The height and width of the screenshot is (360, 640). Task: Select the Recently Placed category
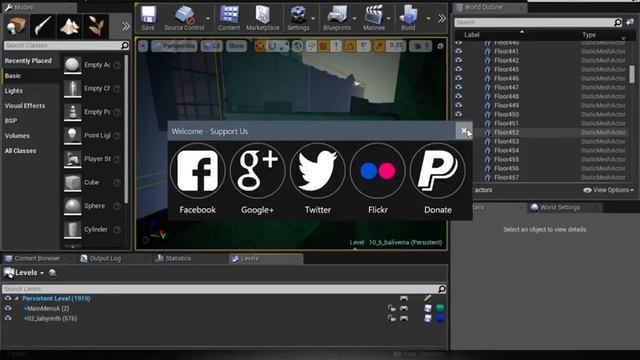pyautogui.click(x=28, y=61)
